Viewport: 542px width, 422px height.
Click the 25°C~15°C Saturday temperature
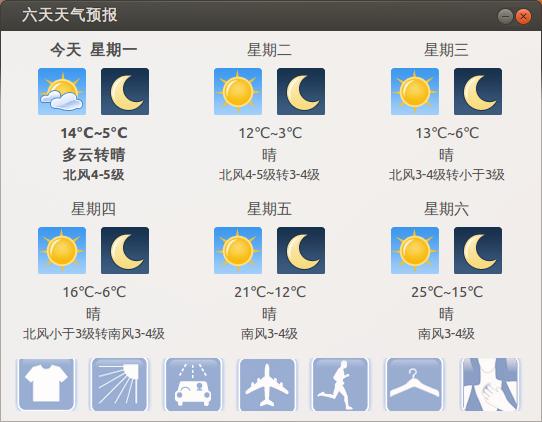447,292
